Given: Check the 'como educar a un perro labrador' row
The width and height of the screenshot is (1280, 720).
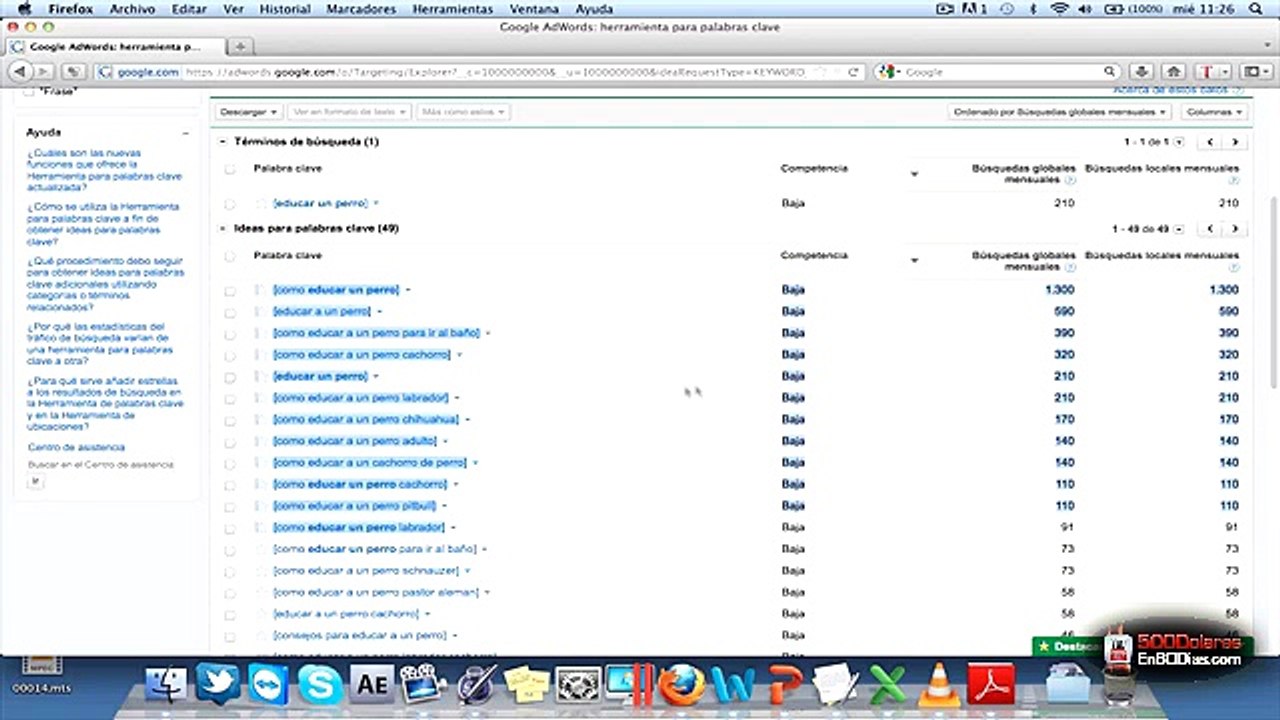Looking at the screenshot, I should [230, 399].
